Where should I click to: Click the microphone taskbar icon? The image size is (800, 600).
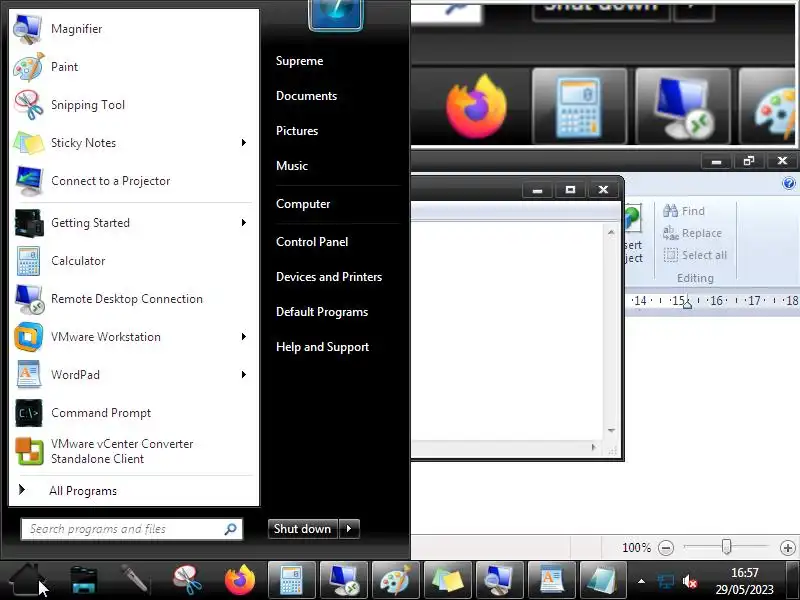135,580
